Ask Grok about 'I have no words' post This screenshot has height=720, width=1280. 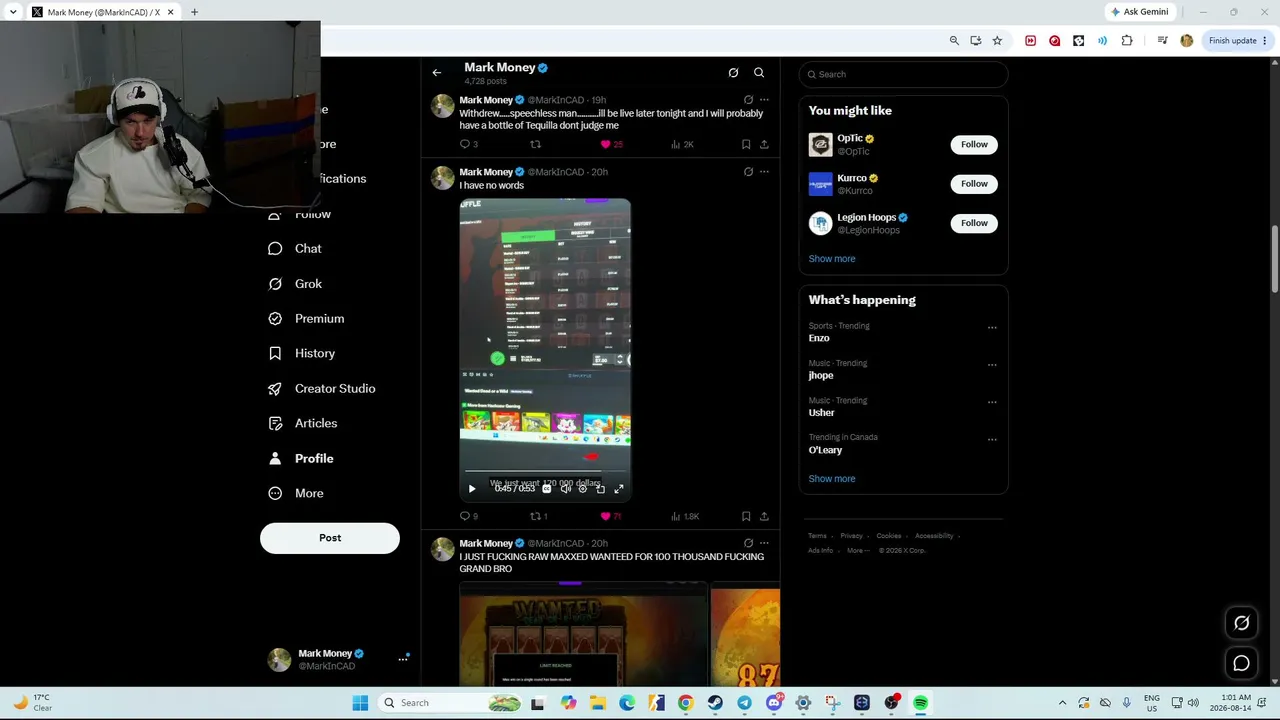point(748,172)
